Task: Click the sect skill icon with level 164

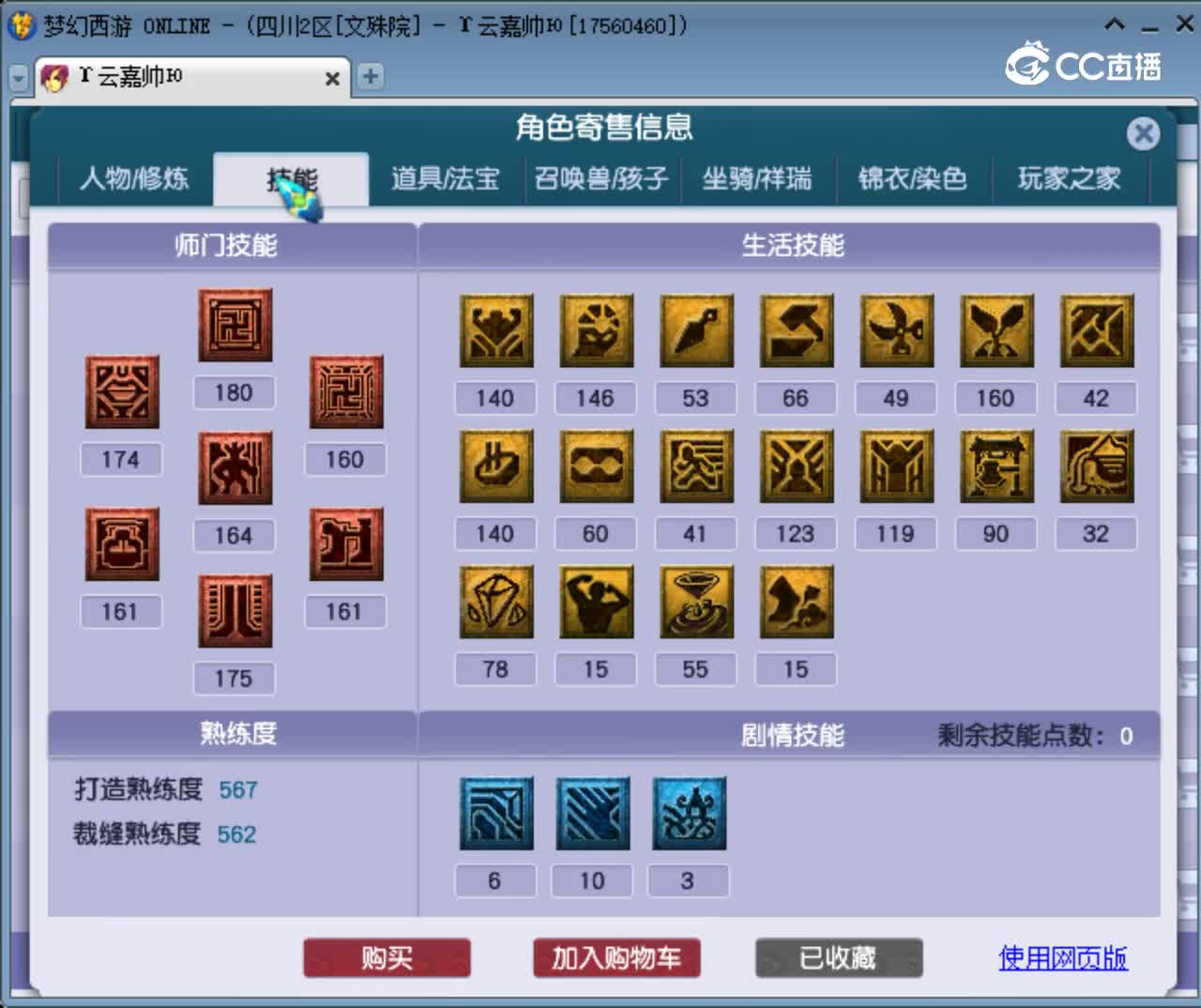Action: point(235,467)
